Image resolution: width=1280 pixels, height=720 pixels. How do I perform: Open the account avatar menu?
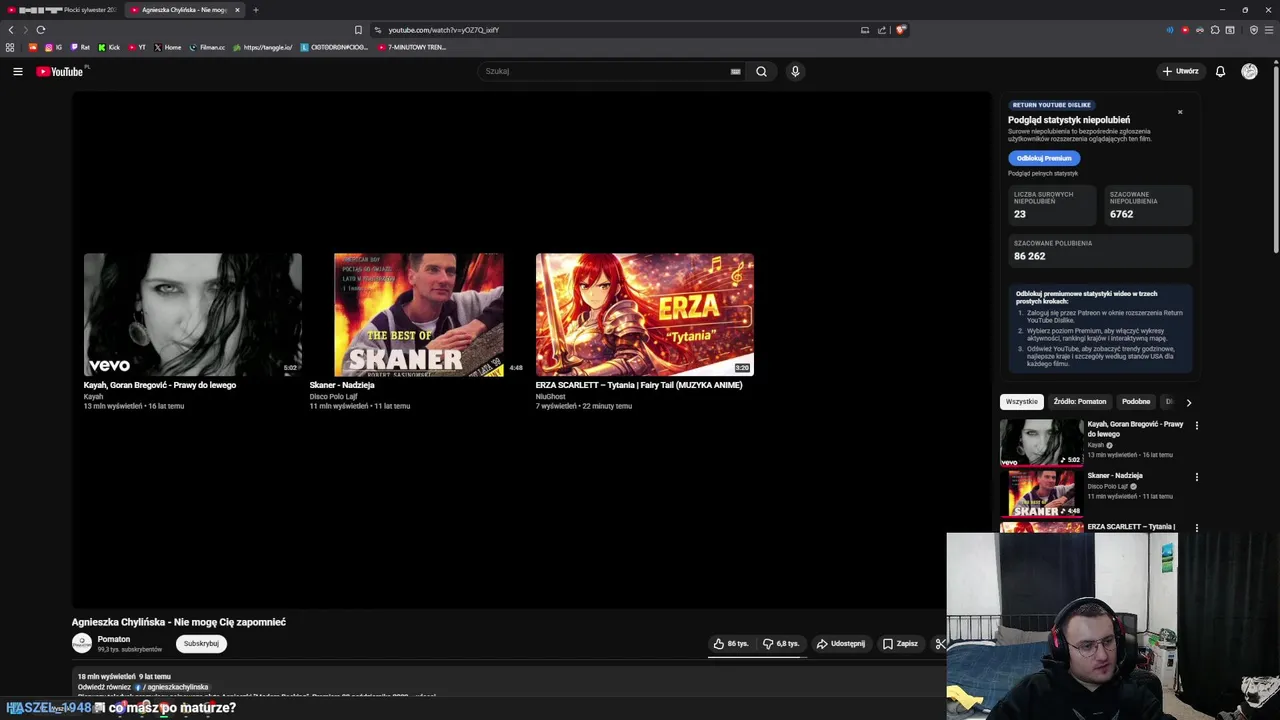coord(1249,71)
